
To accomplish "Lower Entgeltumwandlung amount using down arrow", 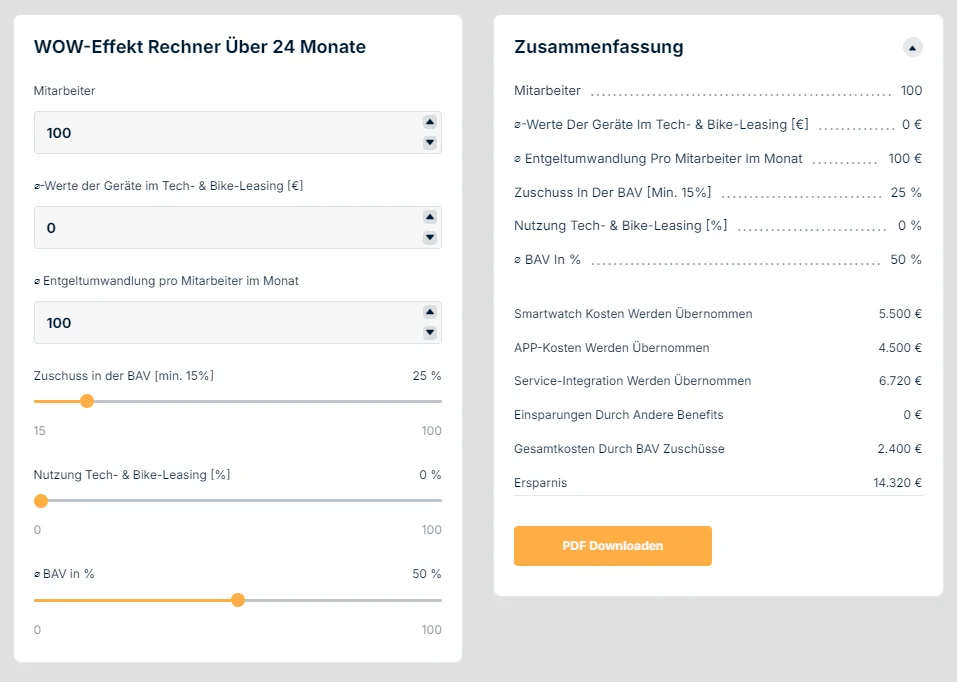I will (x=430, y=332).
